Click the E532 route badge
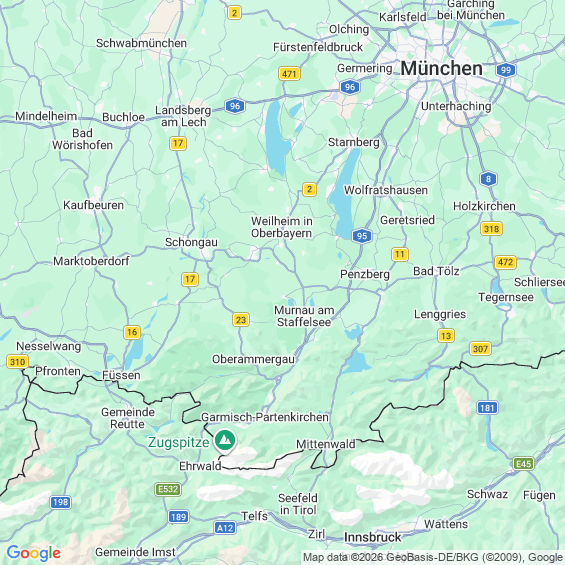The width and height of the screenshot is (565, 565). click(x=168, y=489)
